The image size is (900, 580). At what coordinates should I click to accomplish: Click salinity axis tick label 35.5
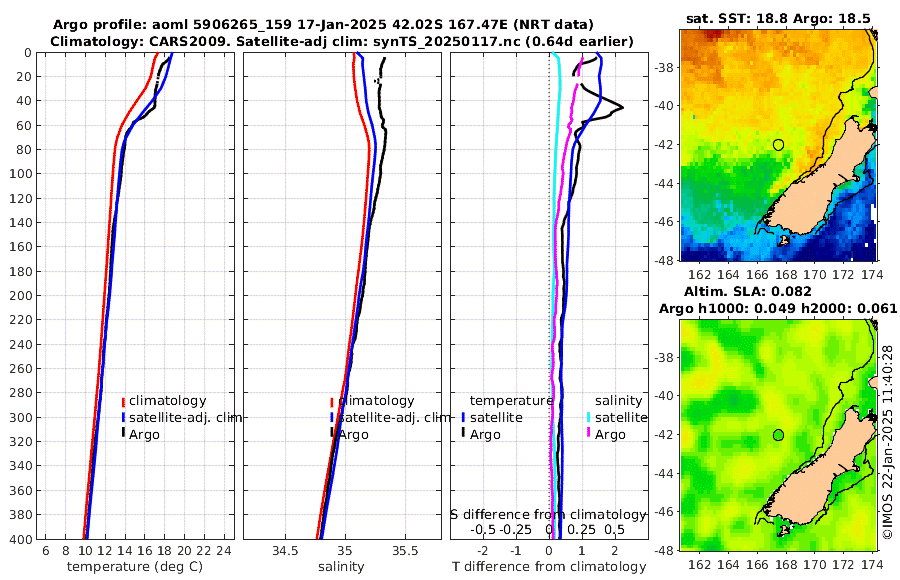405,551
